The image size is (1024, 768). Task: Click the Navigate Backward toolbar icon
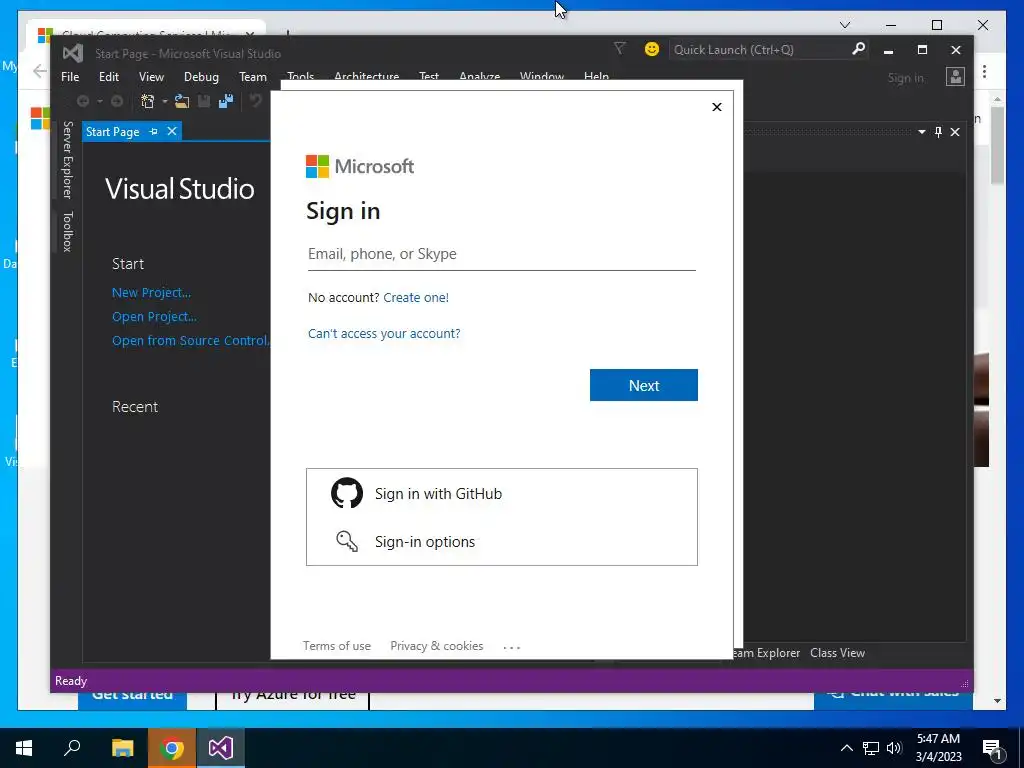[83, 101]
